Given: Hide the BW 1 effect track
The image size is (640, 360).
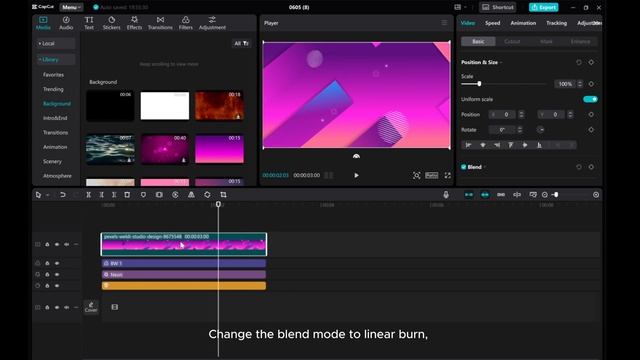Looking at the screenshot, I should pyautogui.click(x=57, y=263).
